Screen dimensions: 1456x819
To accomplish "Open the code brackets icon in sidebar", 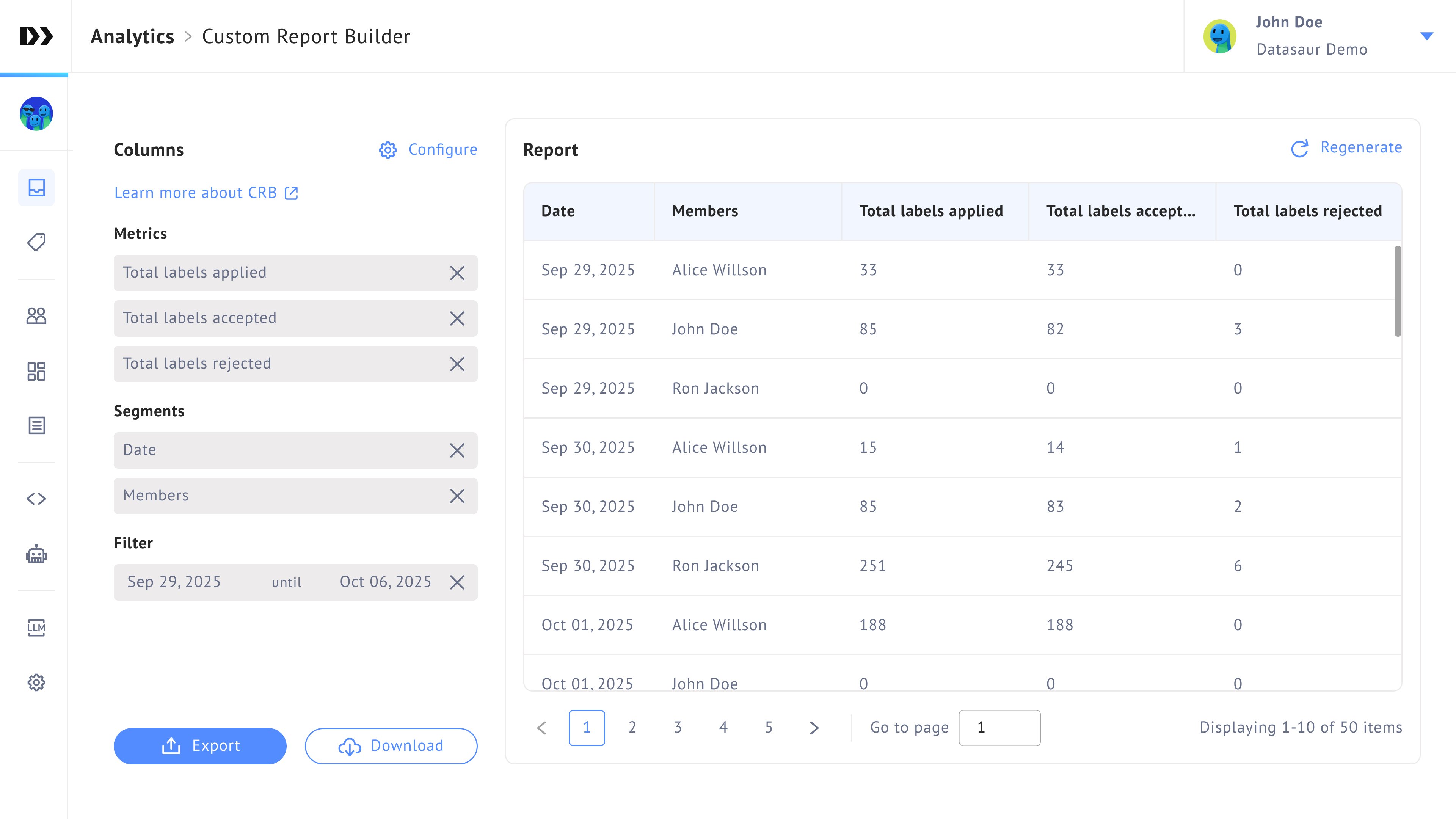I will [36, 499].
